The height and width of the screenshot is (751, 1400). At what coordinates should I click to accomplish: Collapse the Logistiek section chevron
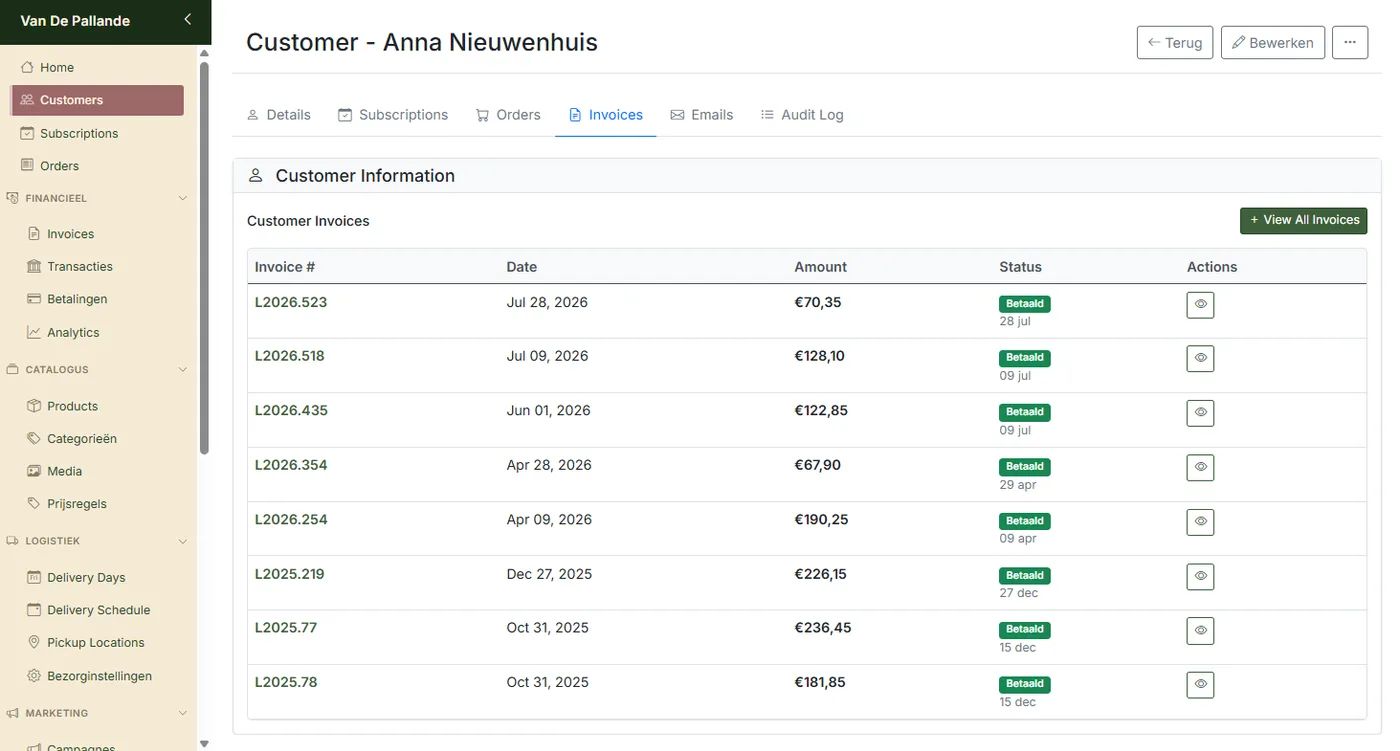[182, 541]
